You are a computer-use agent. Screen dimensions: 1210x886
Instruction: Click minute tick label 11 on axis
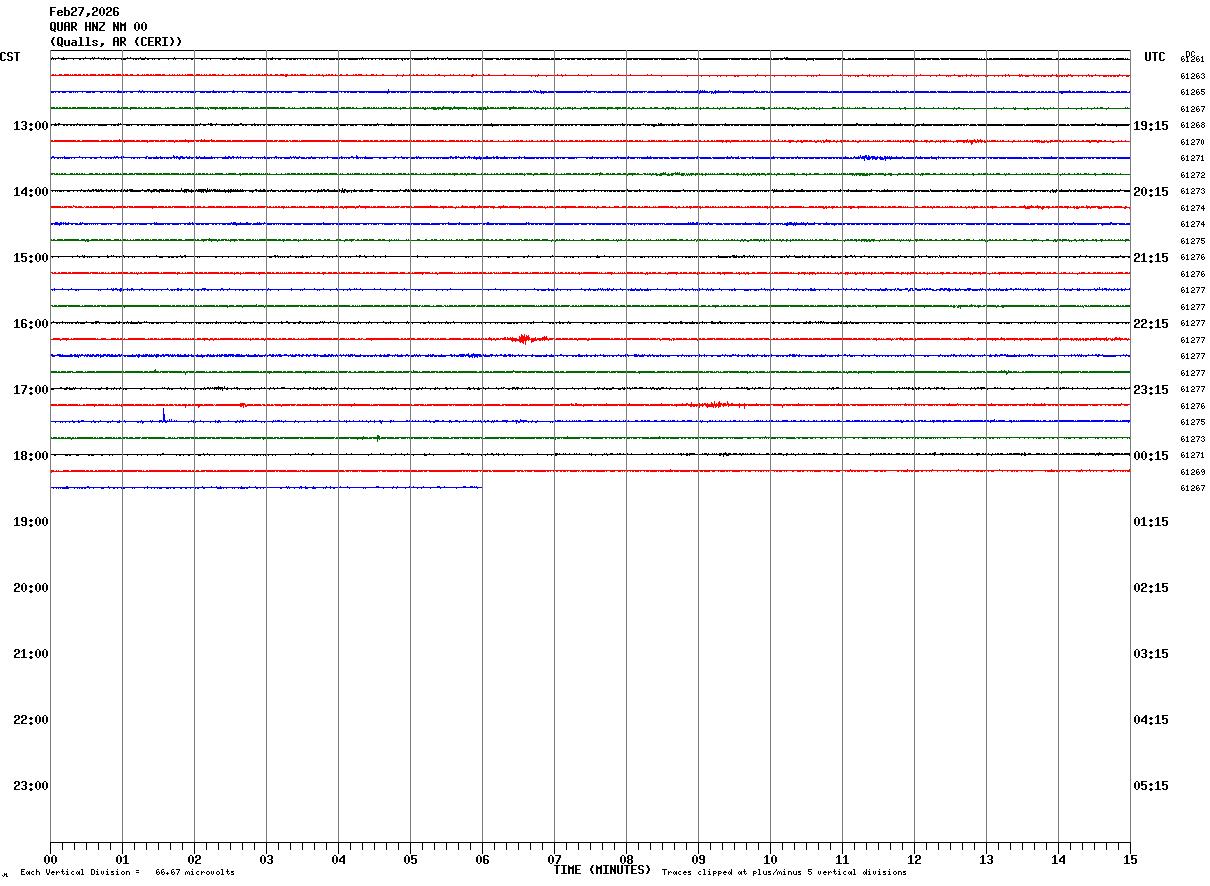842,860
